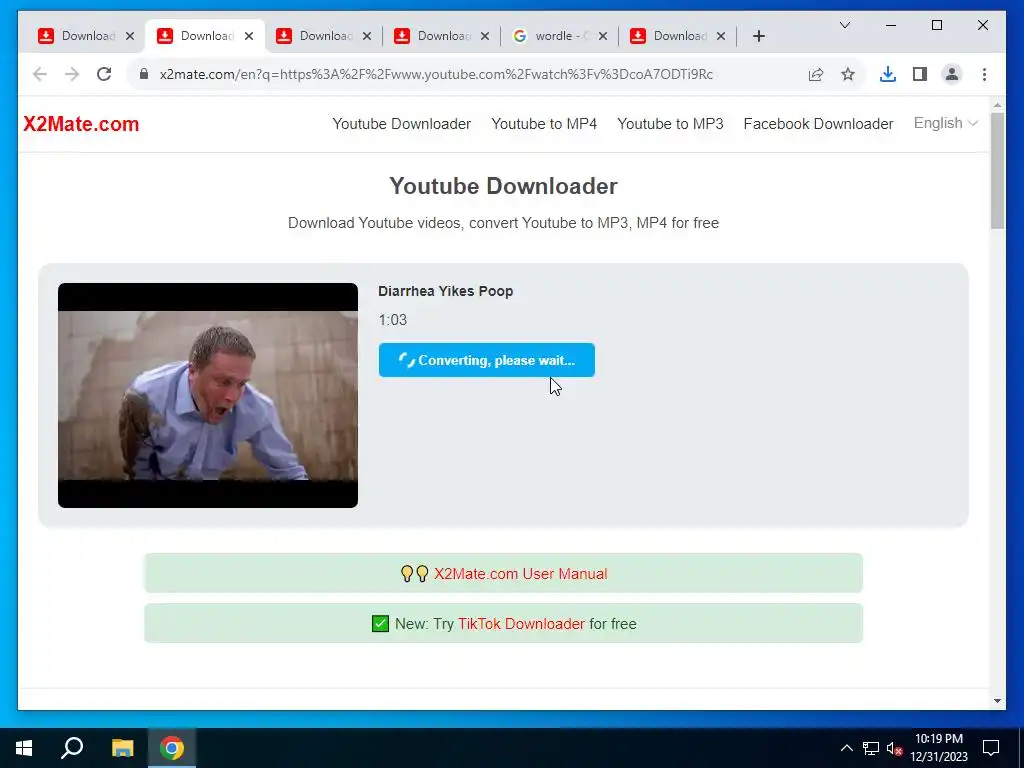Open Facebook Downloader nav link
The image size is (1024, 768).
[818, 124]
